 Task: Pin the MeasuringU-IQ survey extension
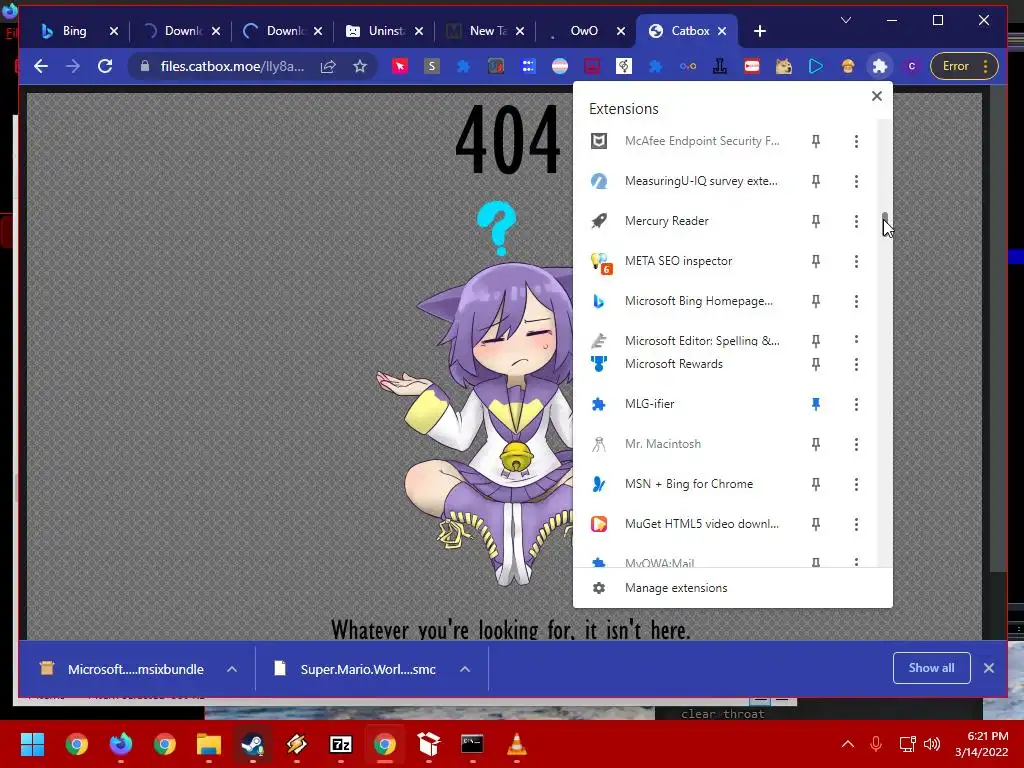(x=816, y=181)
